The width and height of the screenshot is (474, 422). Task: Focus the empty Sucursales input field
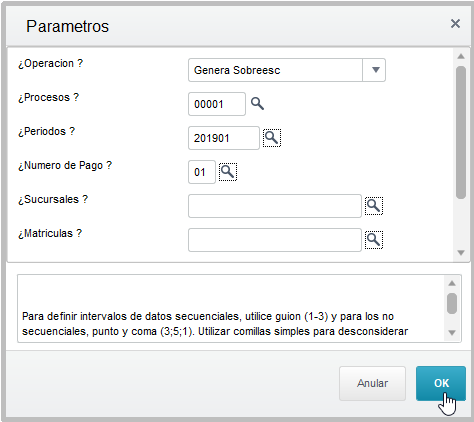pos(275,206)
